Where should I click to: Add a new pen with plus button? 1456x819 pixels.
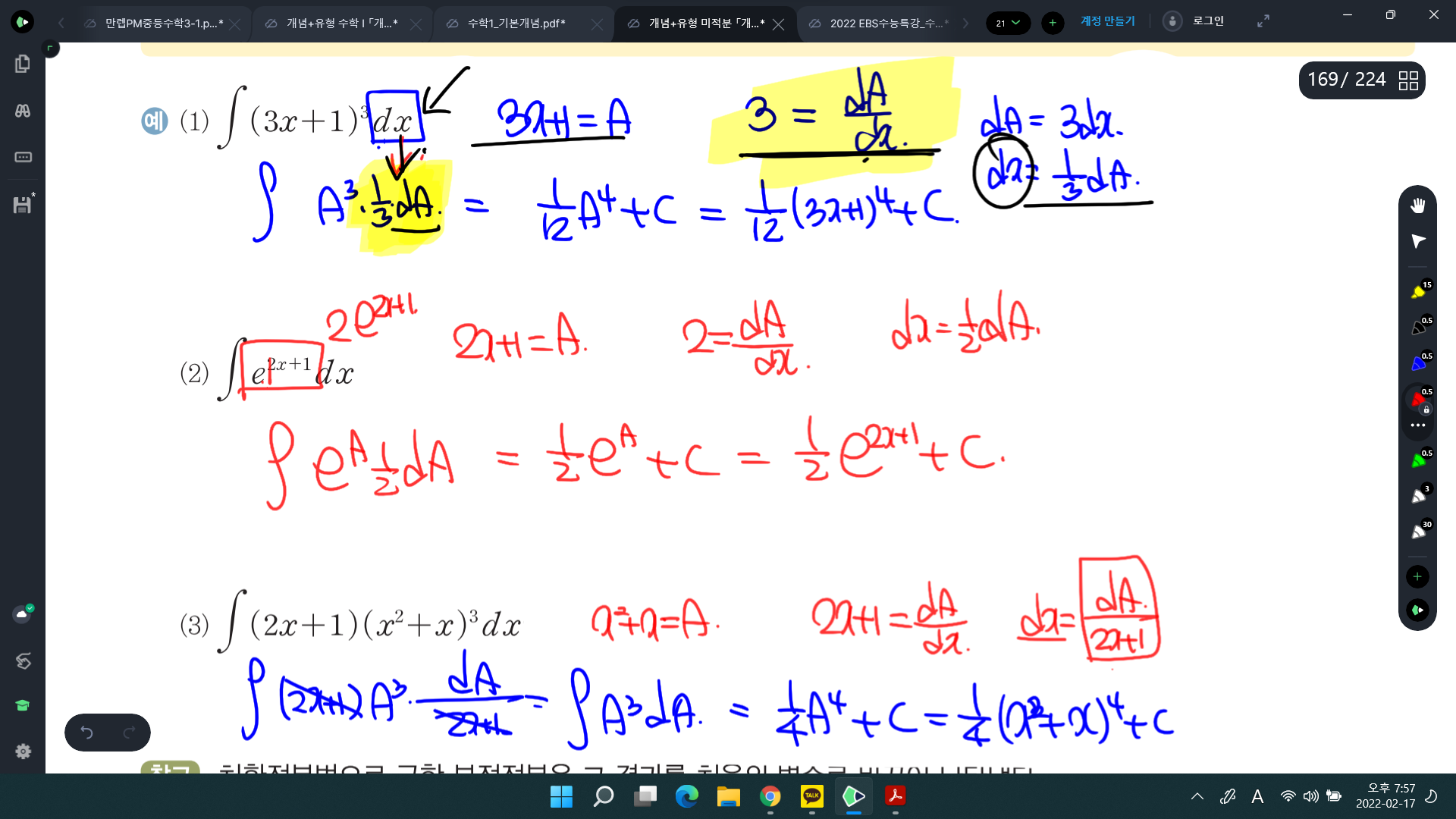click(1417, 577)
